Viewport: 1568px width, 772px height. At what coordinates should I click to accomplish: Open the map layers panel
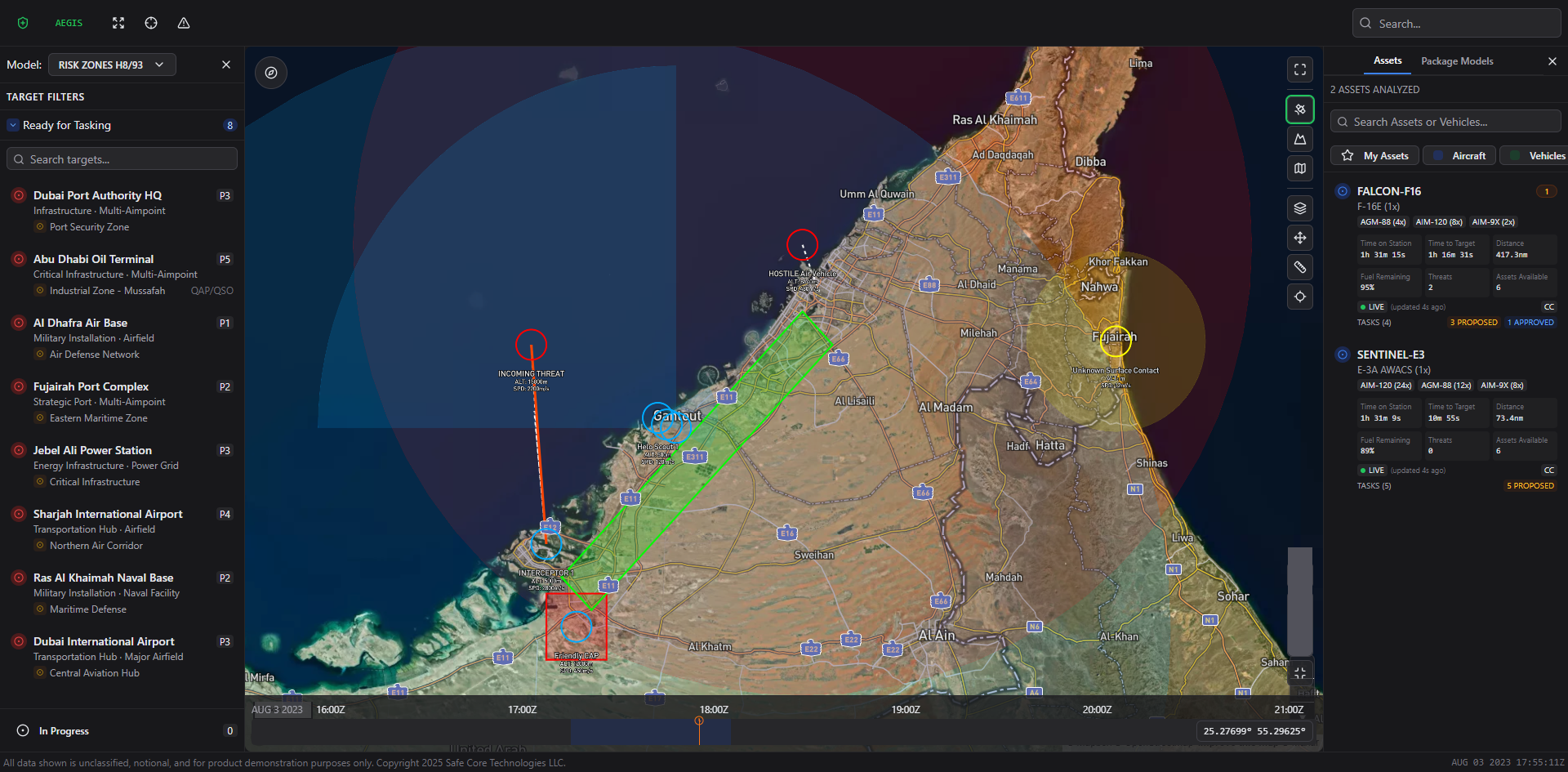coord(1300,208)
